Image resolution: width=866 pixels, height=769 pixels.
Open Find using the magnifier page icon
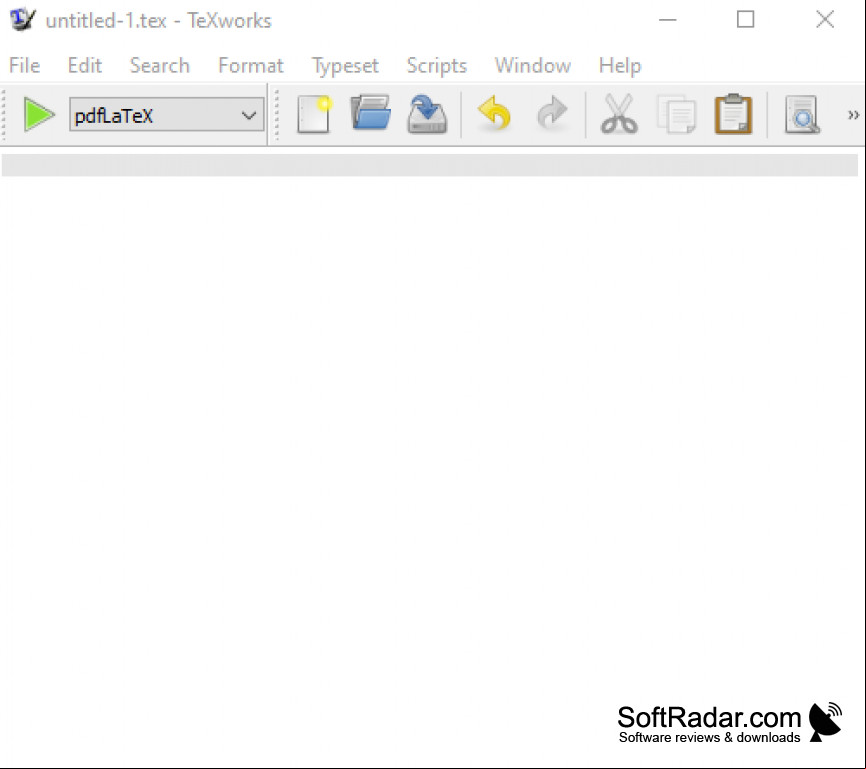click(802, 114)
